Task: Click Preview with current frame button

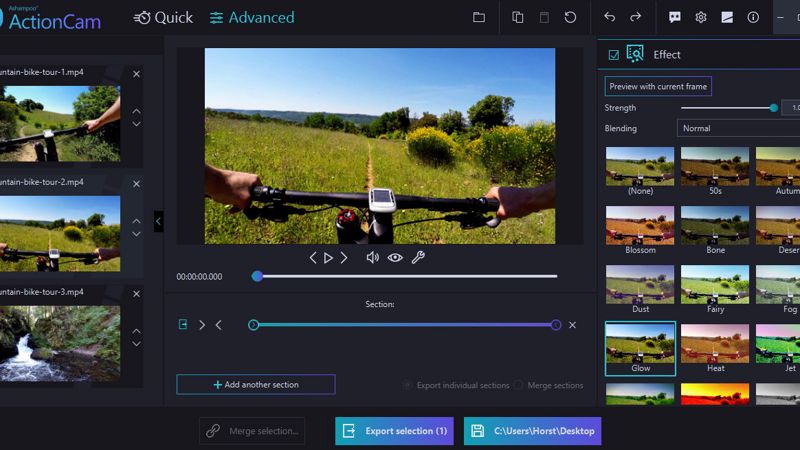Action: pyautogui.click(x=658, y=86)
